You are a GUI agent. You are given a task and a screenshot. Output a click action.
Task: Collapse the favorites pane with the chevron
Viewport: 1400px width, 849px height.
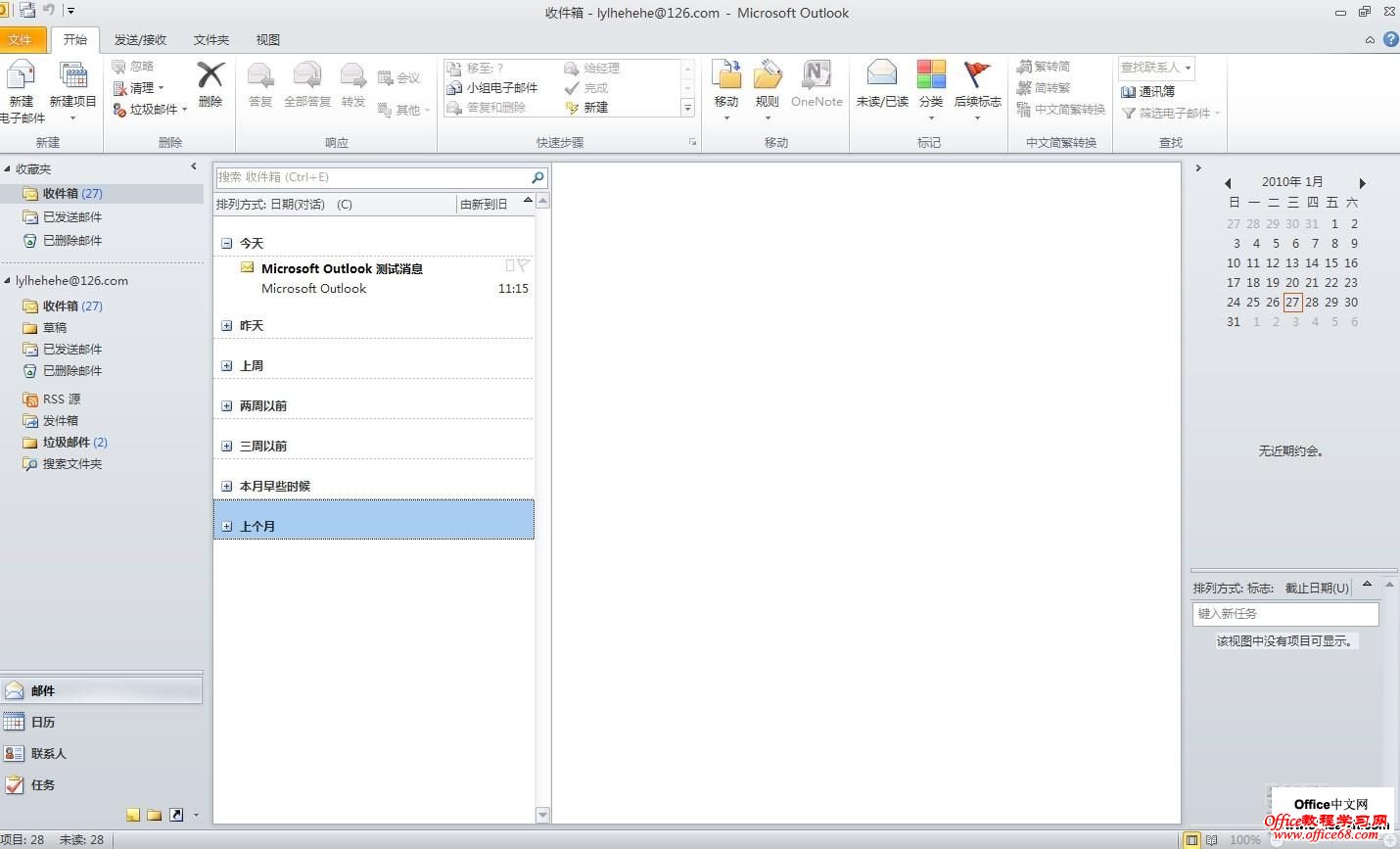pyautogui.click(x=193, y=166)
